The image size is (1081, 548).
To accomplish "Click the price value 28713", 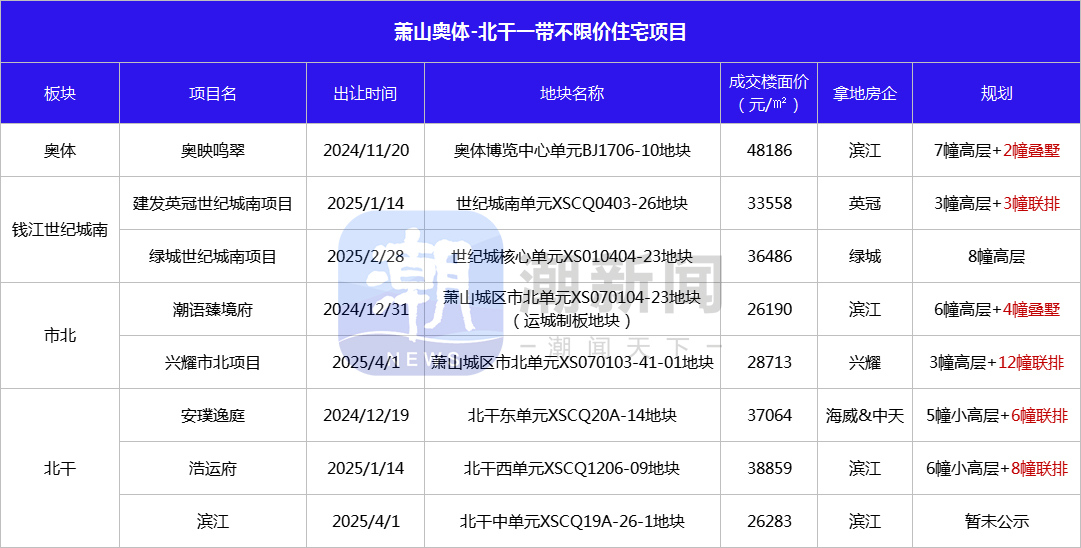I will pos(769,363).
